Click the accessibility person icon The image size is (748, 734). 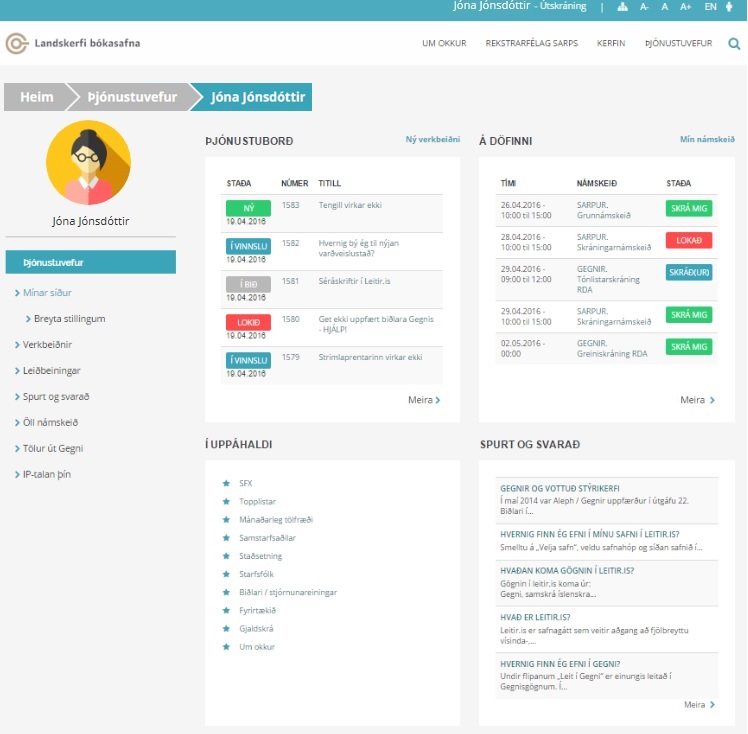[x=729, y=7]
